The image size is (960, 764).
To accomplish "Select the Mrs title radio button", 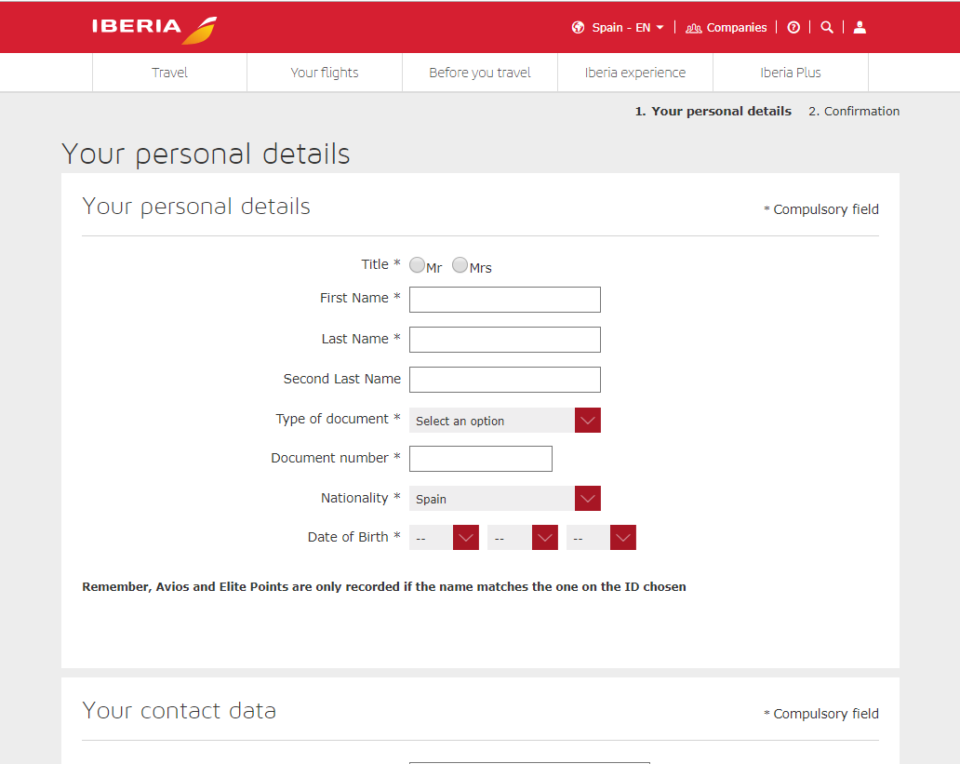I will [460, 265].
